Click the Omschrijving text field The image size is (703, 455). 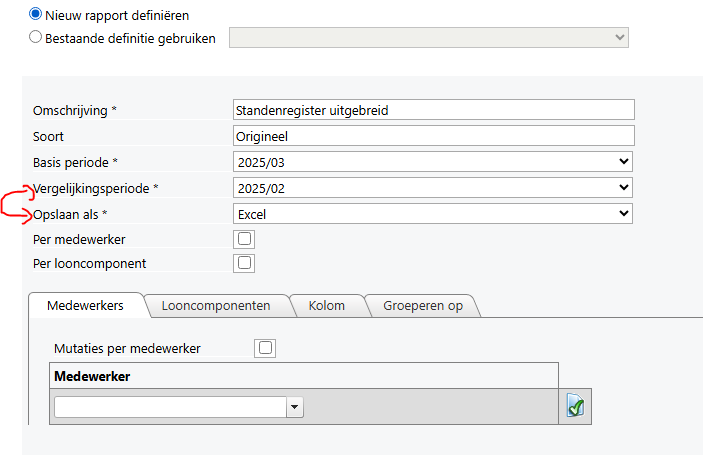(x=434, y=110)
